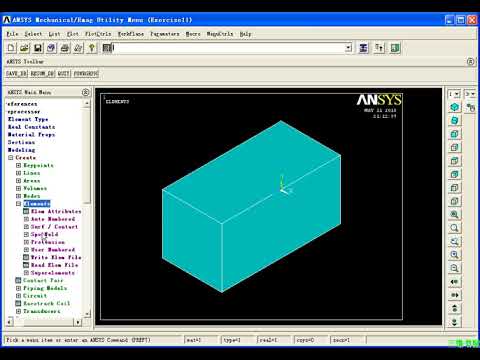This screenshot has height=360, width=480.
Task: Open the Plot menu
Action: 73,34
